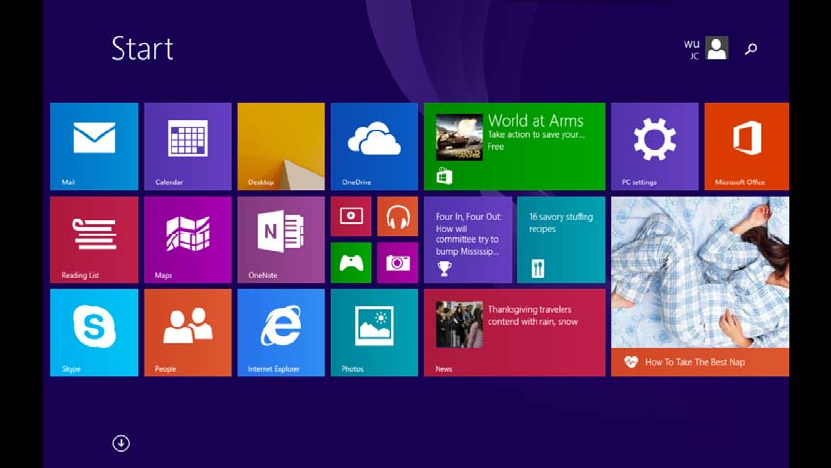The width and height of the screenshot is (831, 468).
Task: Open the Sports tile with trophy icon
Action: coord(468,240)
